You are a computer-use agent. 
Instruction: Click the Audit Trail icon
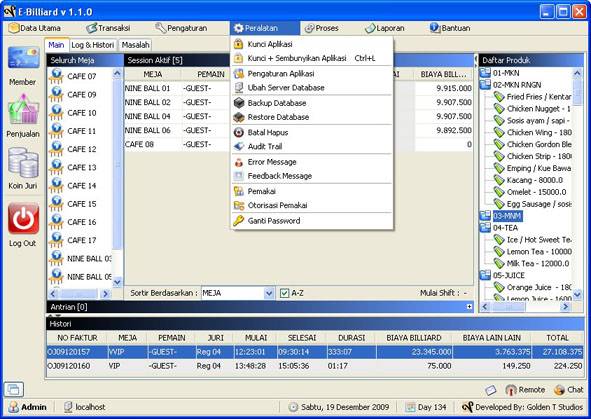[x=239, y=147]
